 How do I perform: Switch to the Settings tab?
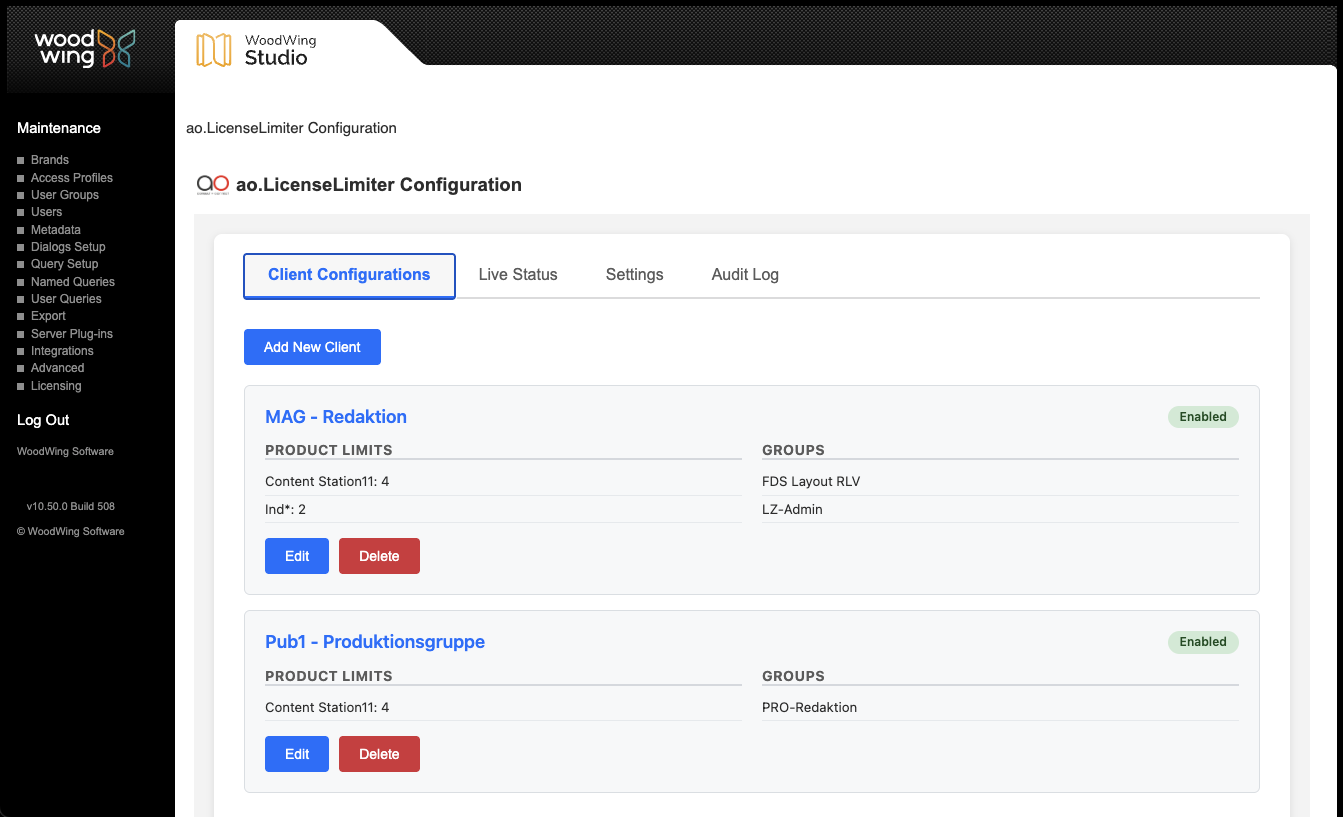634,275
